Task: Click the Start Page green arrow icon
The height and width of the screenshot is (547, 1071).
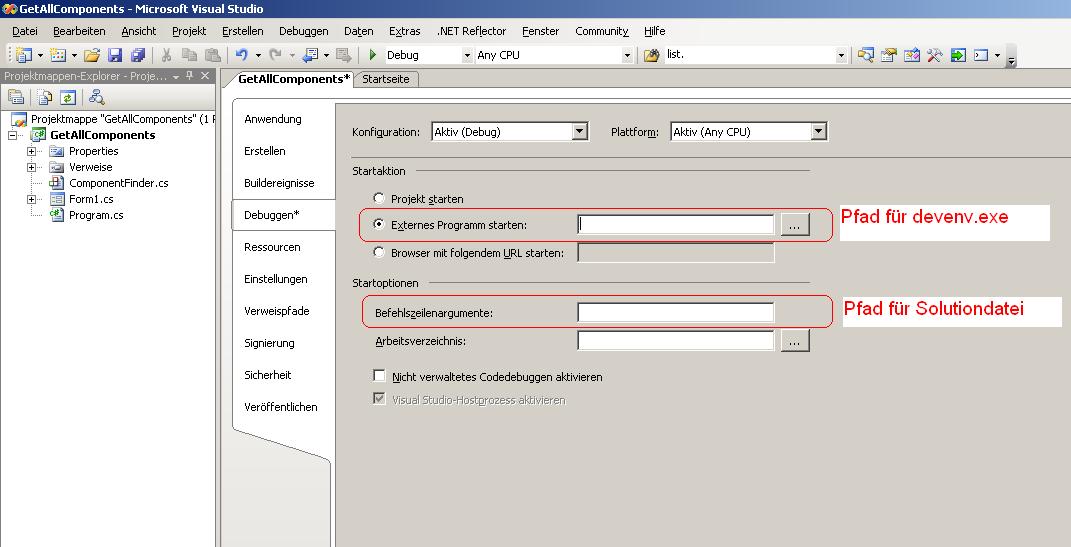Action: (x=958, y=55)
